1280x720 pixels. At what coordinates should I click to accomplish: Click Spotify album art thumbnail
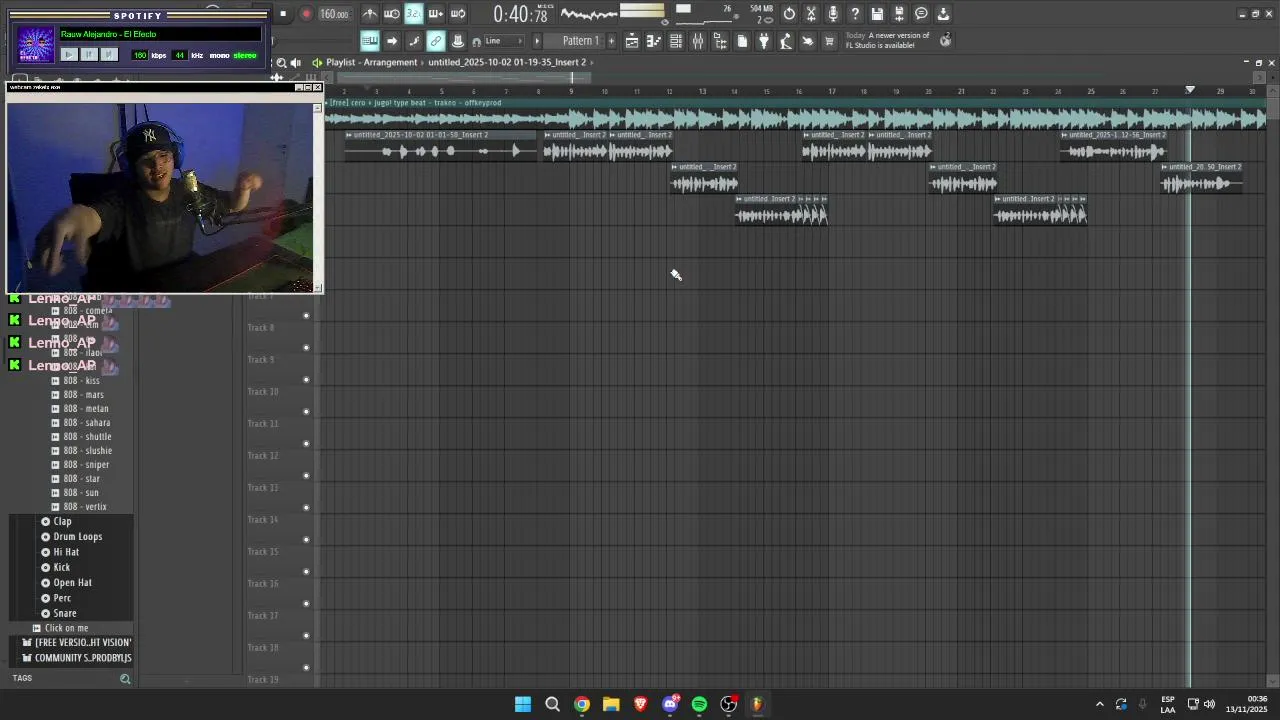pyautogui.click(x=35, y=45)
